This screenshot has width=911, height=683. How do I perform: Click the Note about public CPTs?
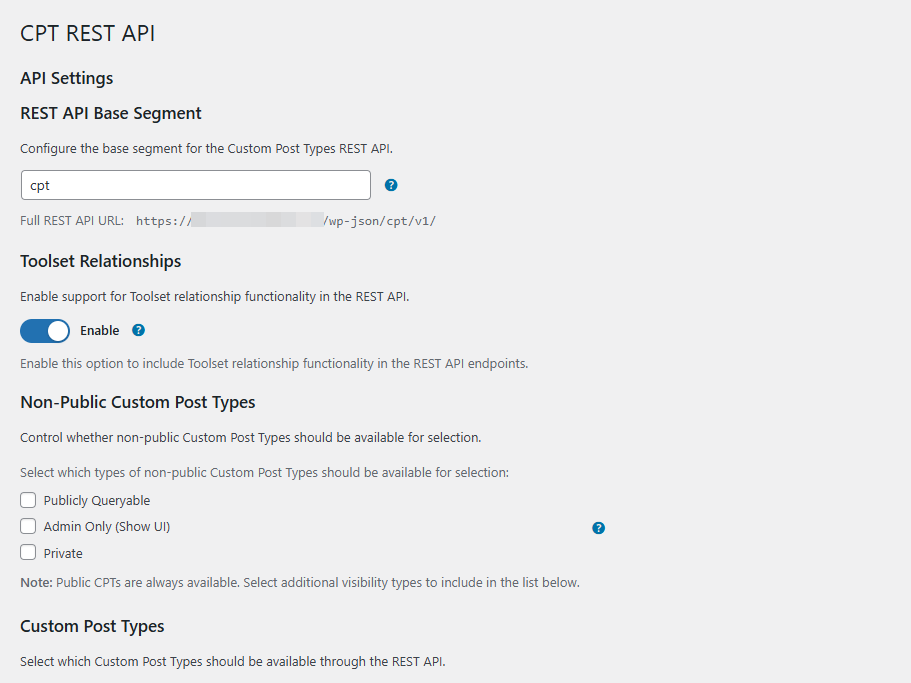299,582
